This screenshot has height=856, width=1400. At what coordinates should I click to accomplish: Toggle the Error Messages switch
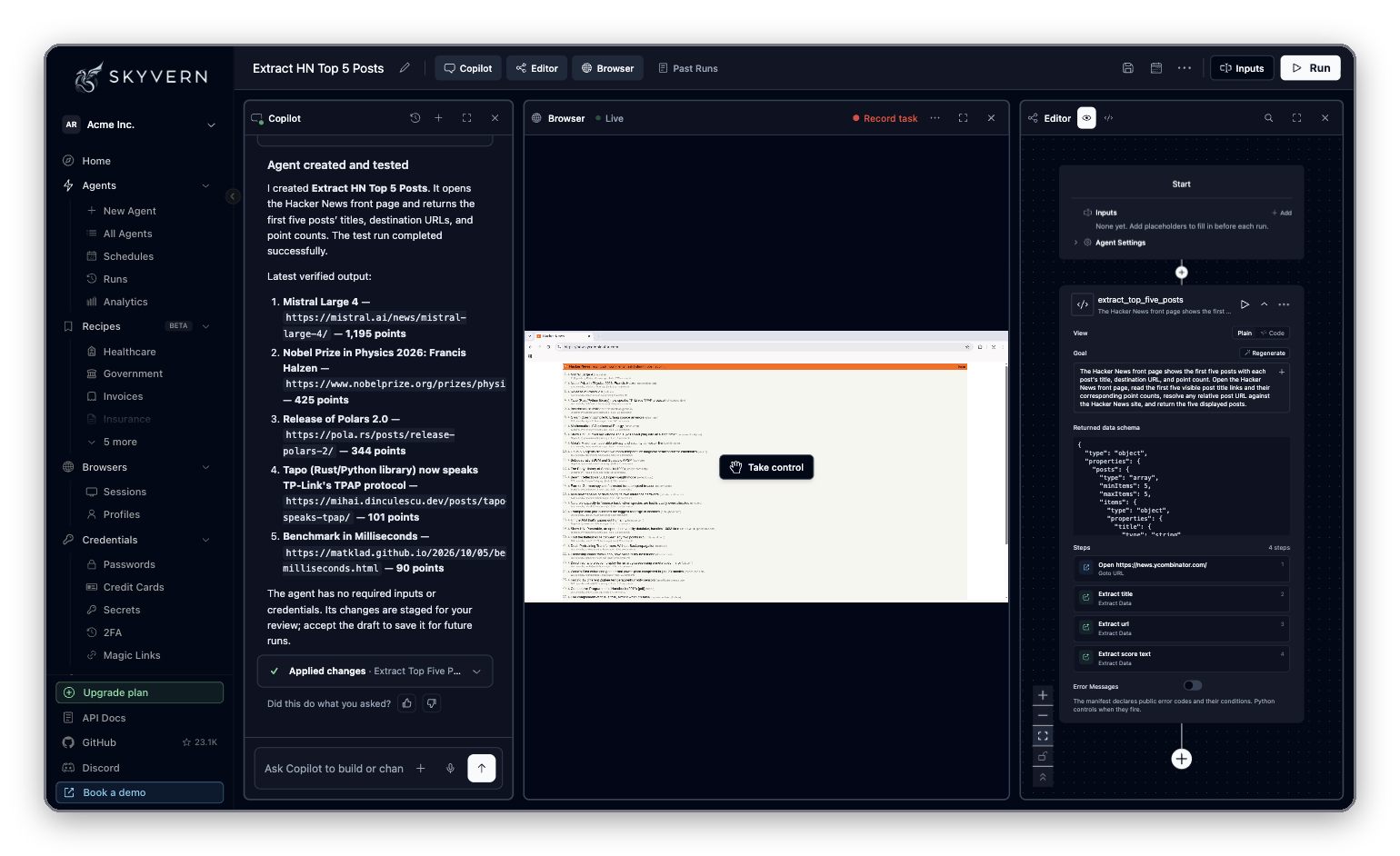click(x=1192, y=685)
